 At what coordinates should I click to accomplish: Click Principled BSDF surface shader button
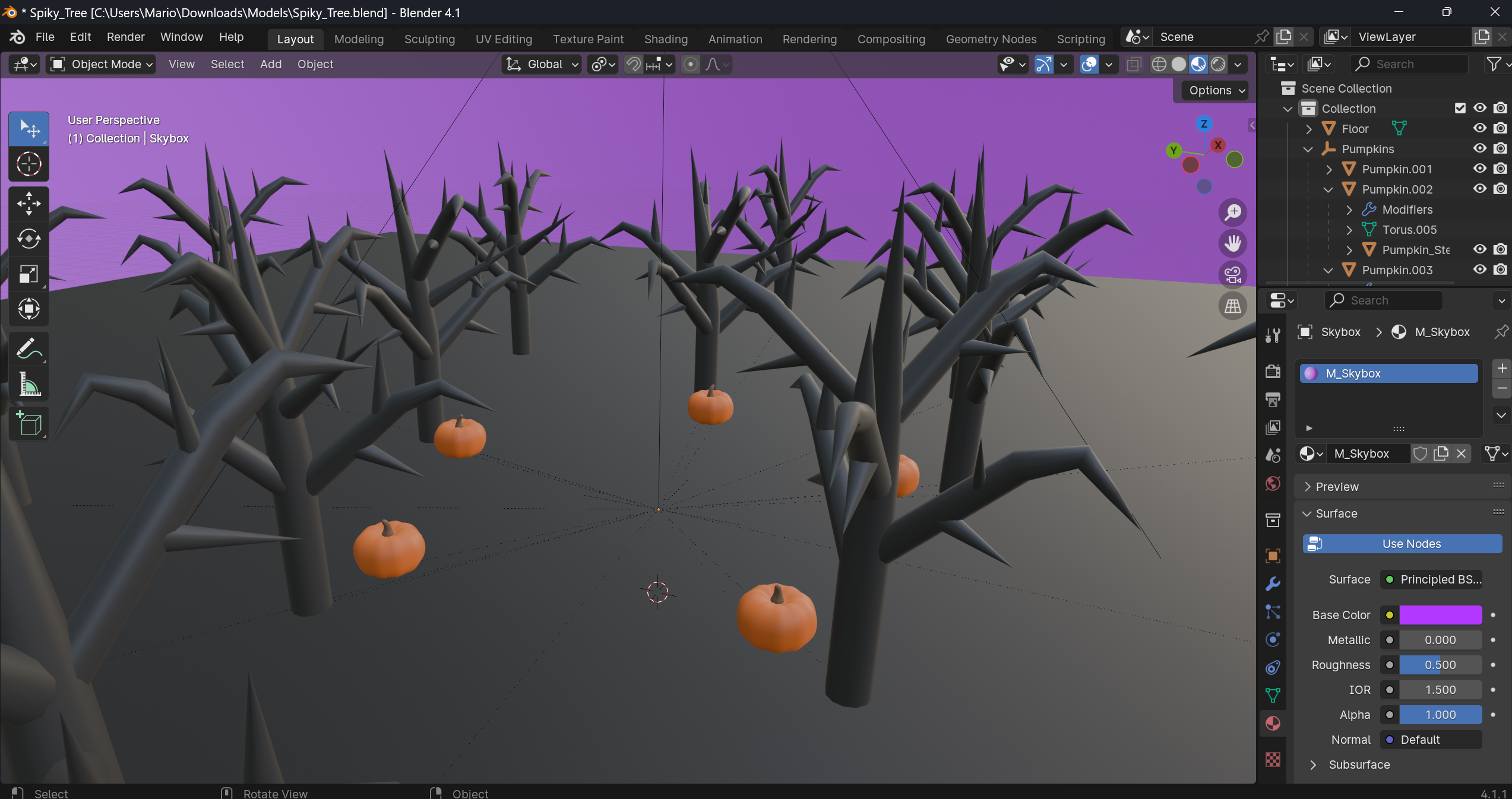pos(1432,579)
